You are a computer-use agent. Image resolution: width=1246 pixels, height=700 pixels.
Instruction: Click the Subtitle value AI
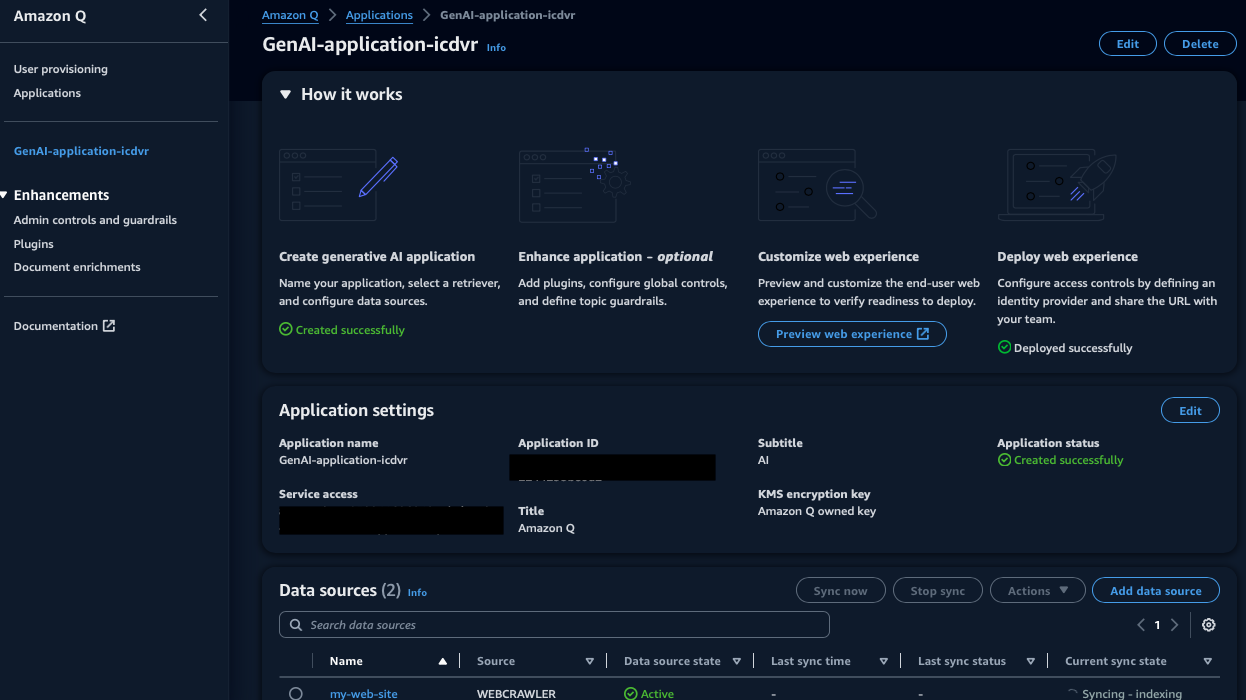(x=763, y=460)
